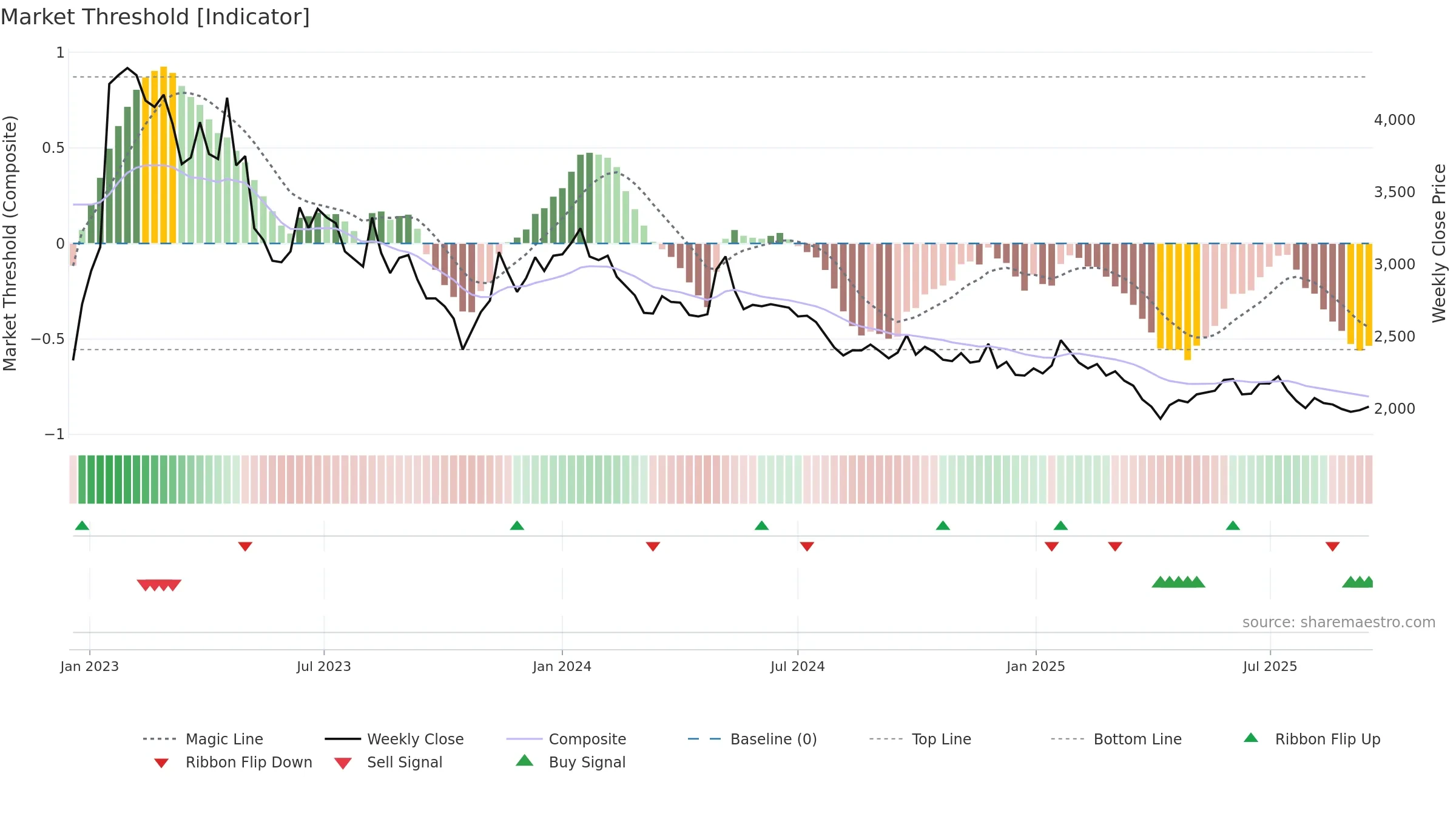Toggle Ribbon Flip Down in the legend
This screenshot has height=819, width=1456.
coord(234,762)
